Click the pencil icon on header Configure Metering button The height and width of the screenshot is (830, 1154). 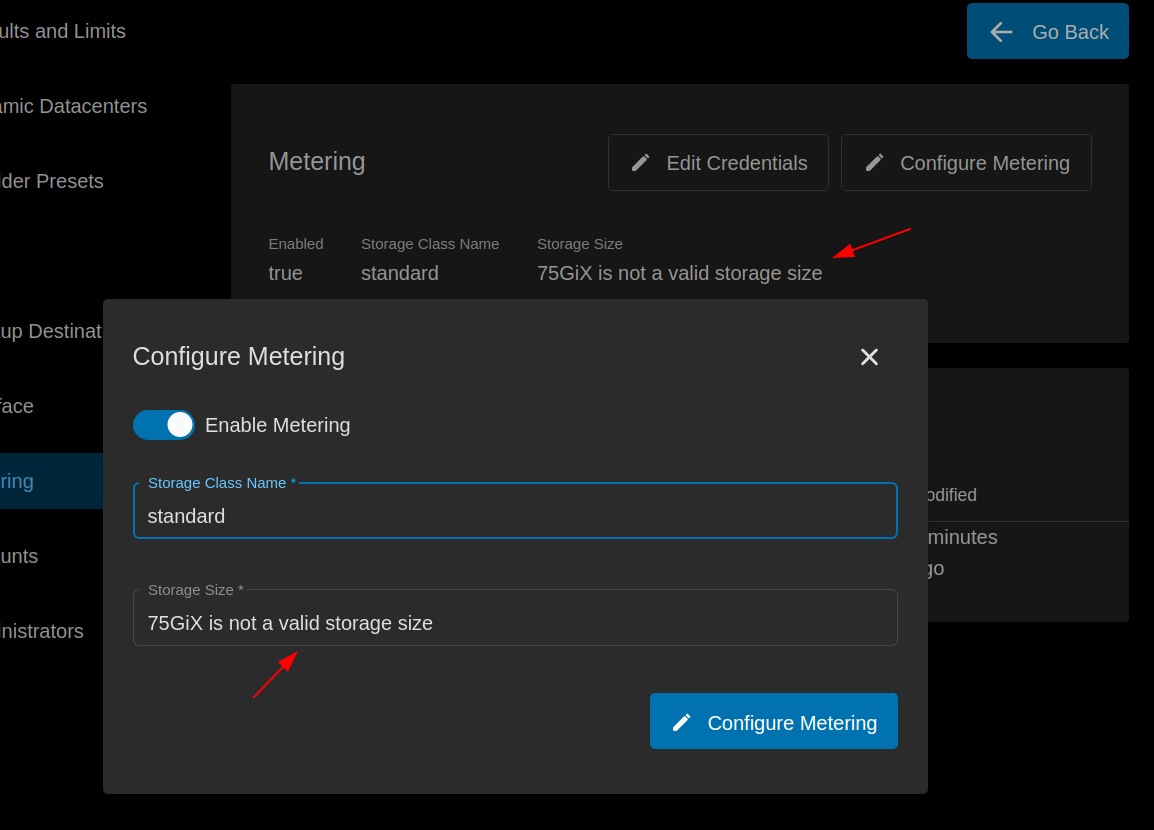click(x=875, y=161)
